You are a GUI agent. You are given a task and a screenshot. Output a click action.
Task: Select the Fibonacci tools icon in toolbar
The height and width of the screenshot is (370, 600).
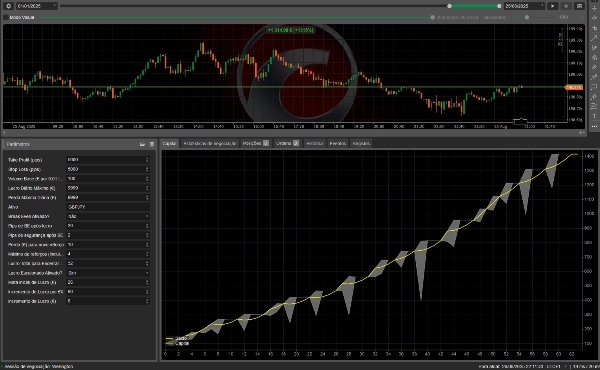(594, 57)
